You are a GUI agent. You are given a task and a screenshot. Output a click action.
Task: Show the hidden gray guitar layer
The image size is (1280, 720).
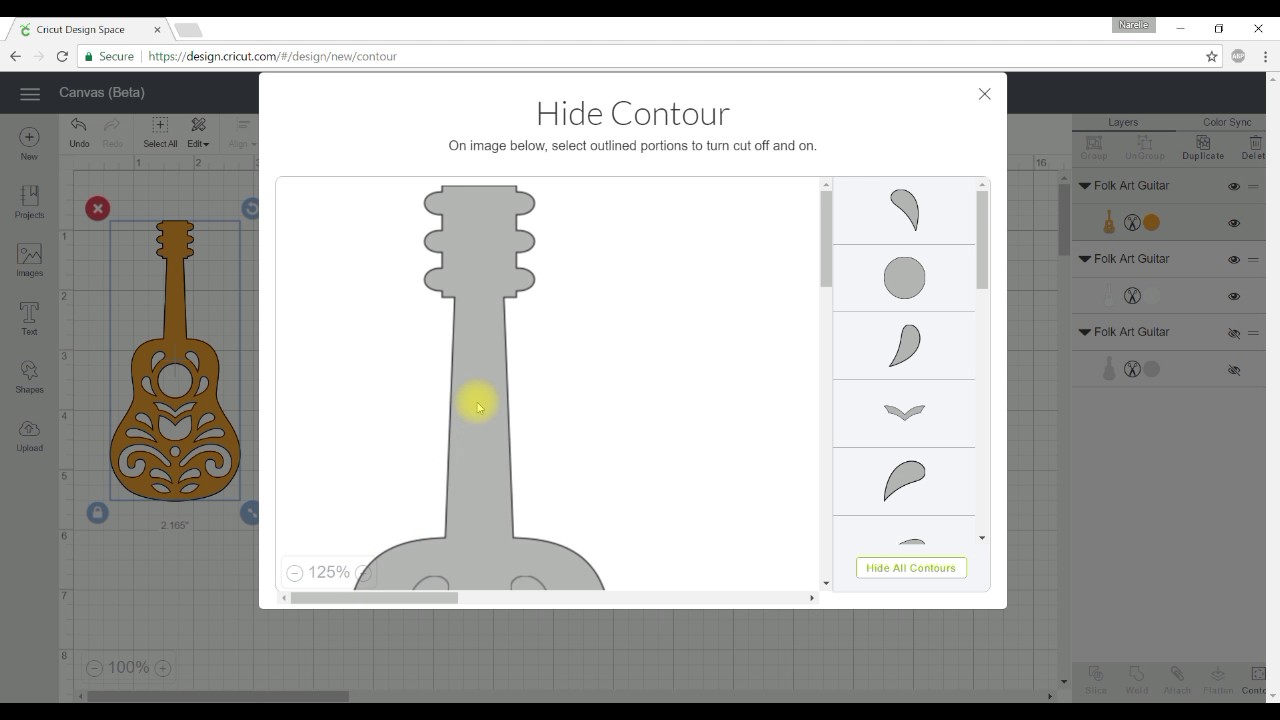pos(1234,370)
